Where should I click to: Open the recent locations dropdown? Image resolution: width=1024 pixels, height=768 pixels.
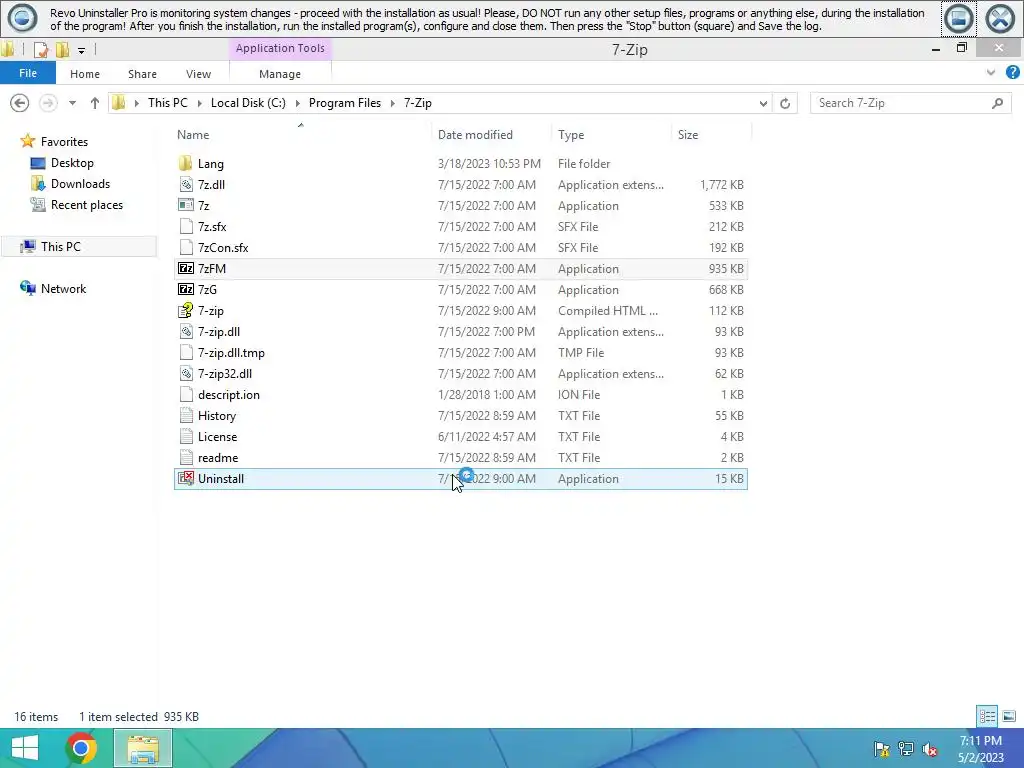[x=72, y=103]
